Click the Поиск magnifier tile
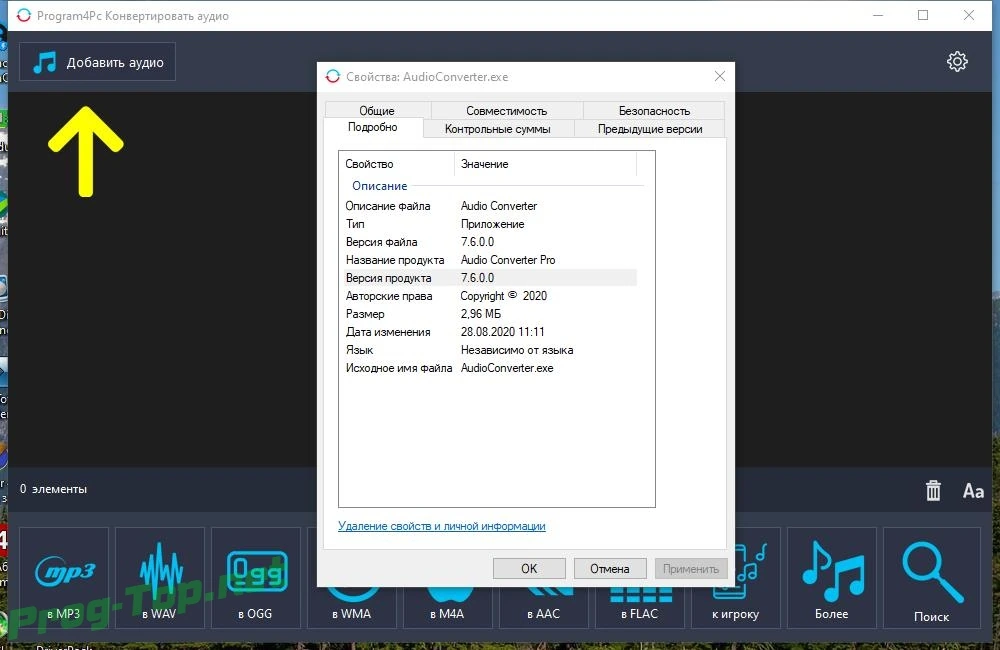The image size is (1000, 650). click(x=932, y=578)
